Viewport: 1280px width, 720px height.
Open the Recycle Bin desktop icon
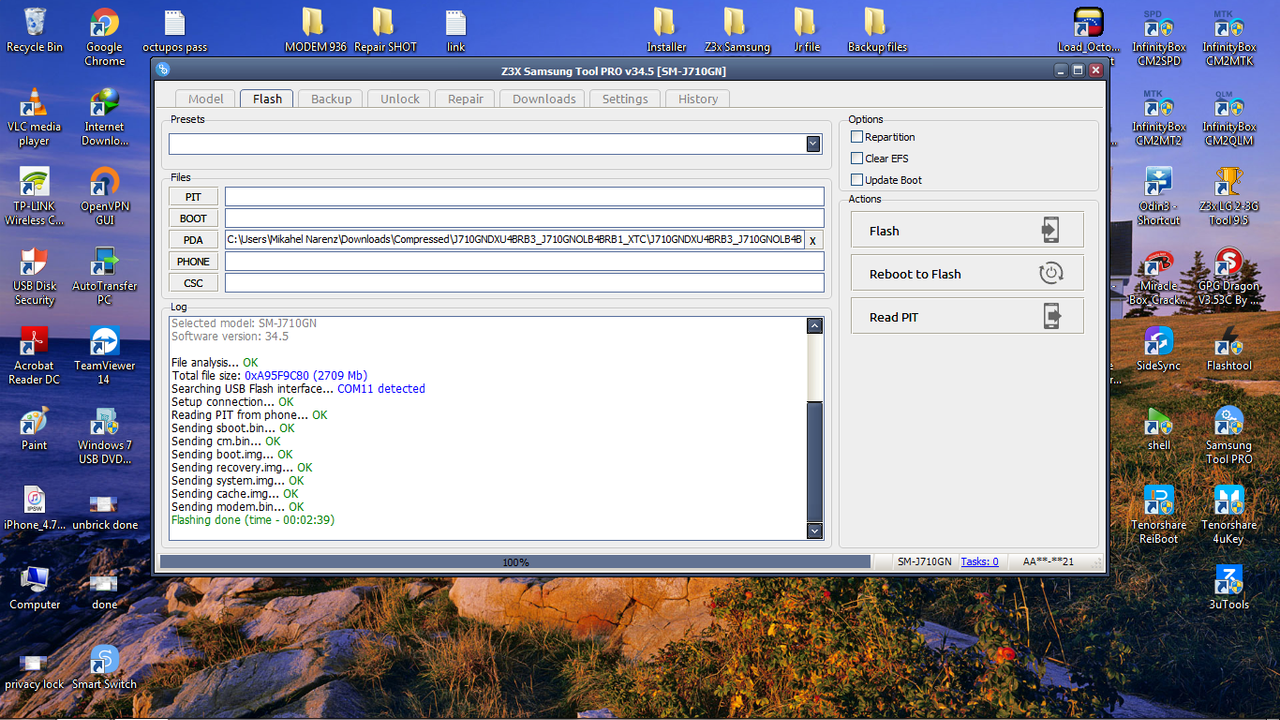(x=34, y=30)
